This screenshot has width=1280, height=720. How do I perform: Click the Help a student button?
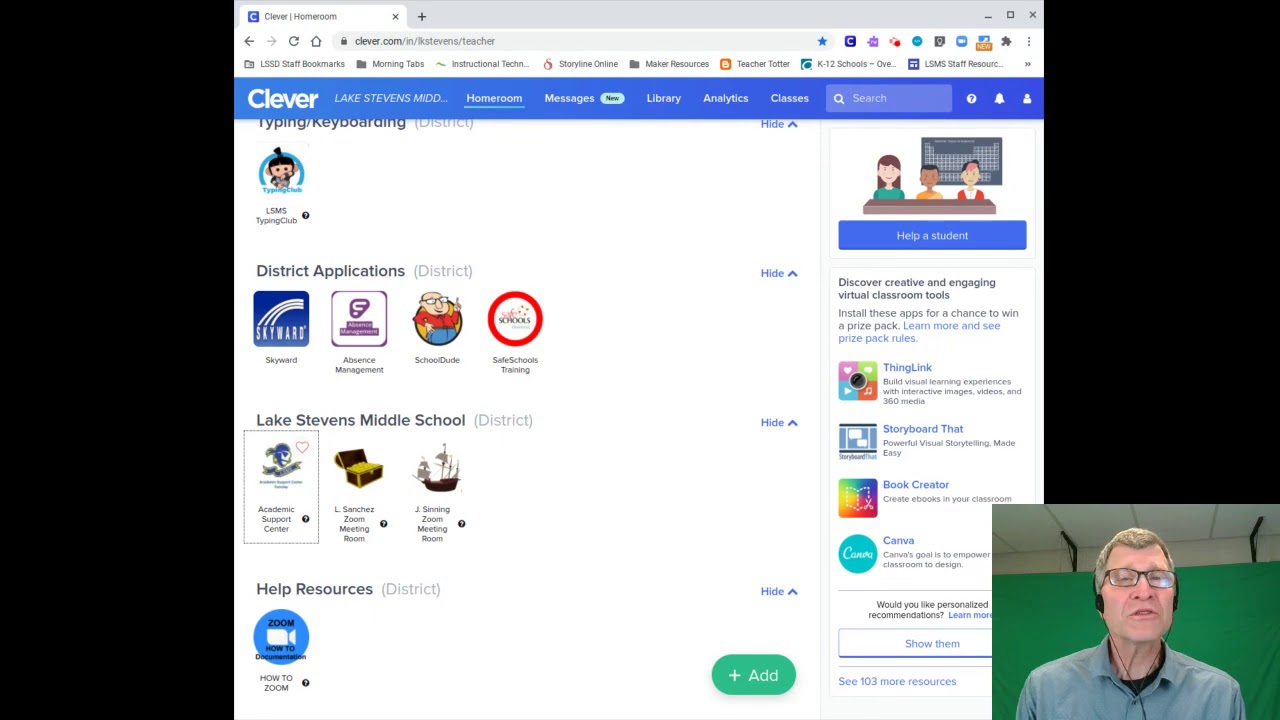tap(932, 235)
